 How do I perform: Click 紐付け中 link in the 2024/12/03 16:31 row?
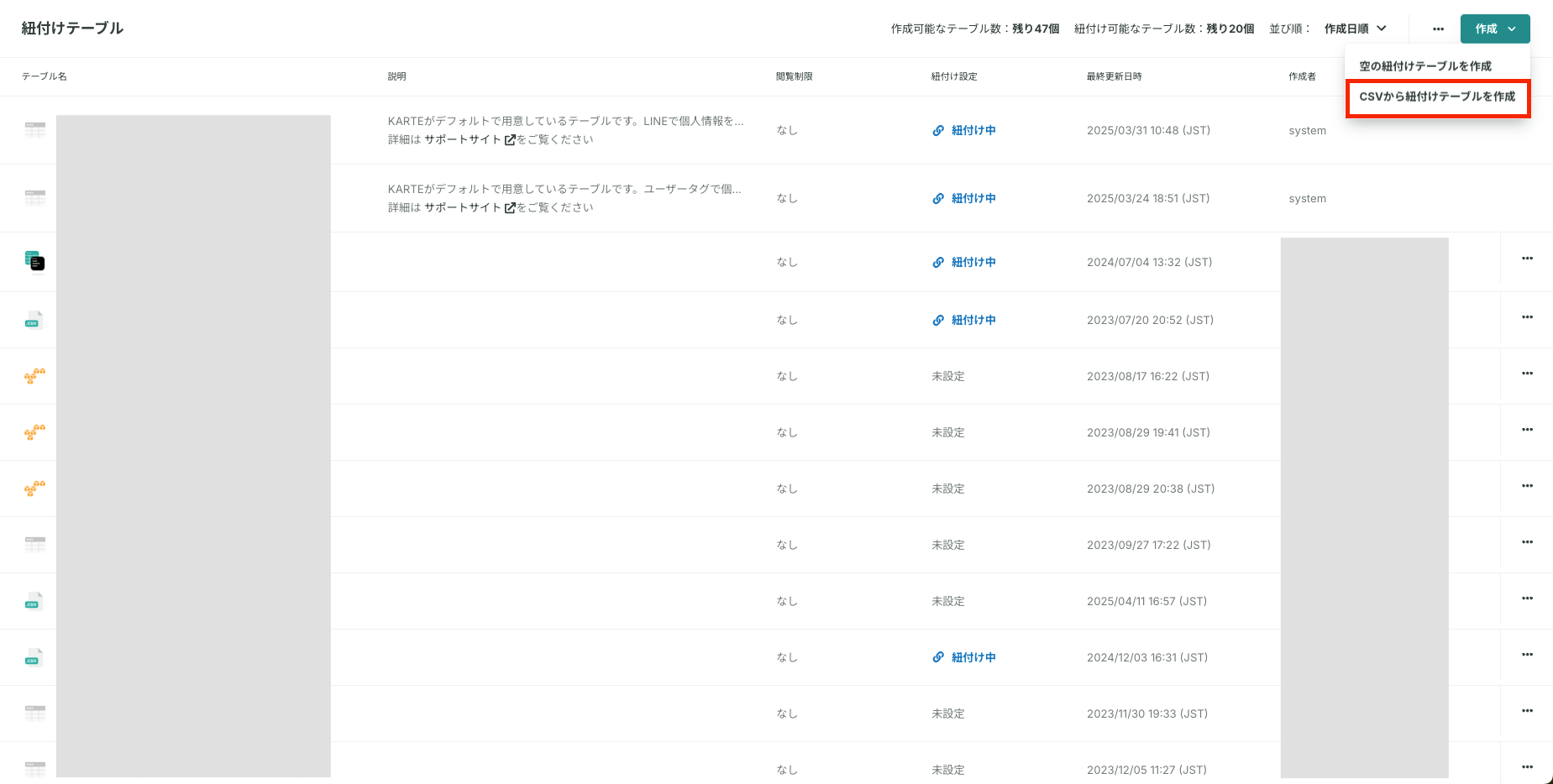pyautogui.click(x=973, y=657)
